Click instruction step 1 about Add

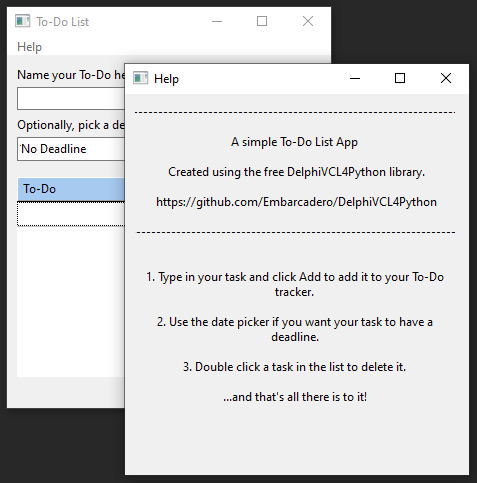(295, 284)
